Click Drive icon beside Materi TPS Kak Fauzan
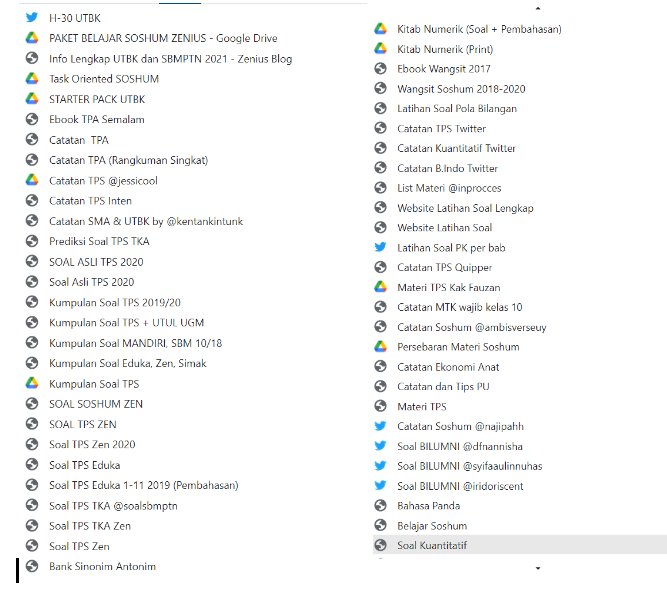The image size is (667, 590). coord(380,287)
